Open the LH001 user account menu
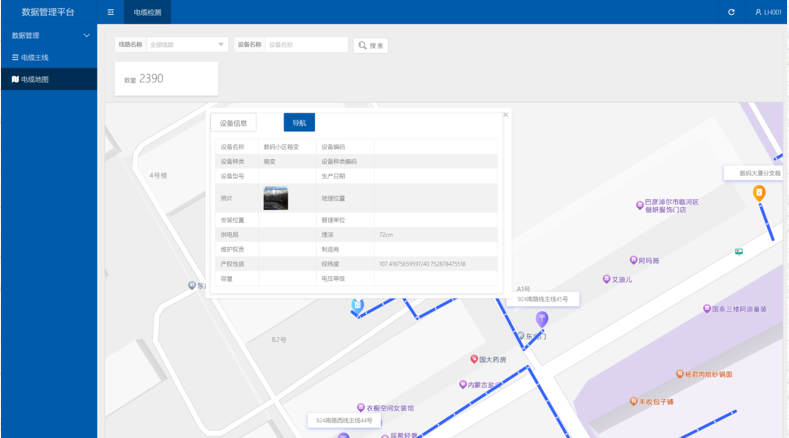 point(766,12)
